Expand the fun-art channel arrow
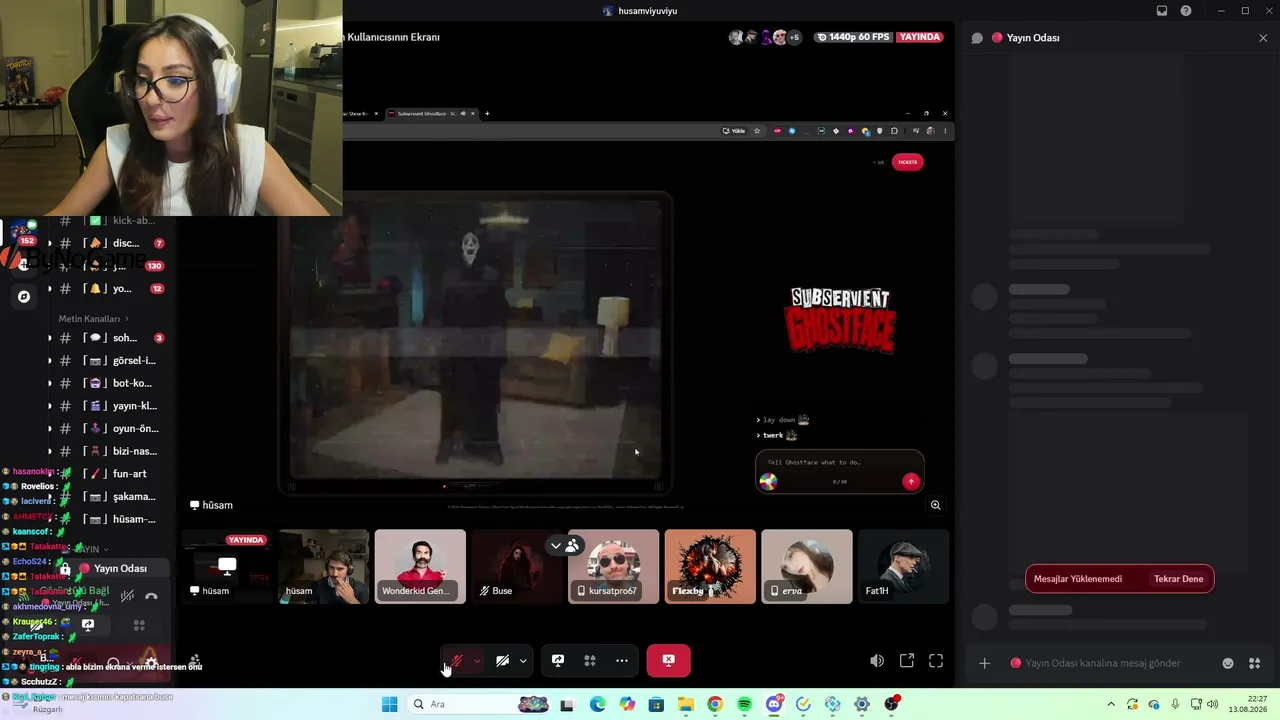This screenshot has width=1280, height=720. pyautogui.click(x=50, y=474)
